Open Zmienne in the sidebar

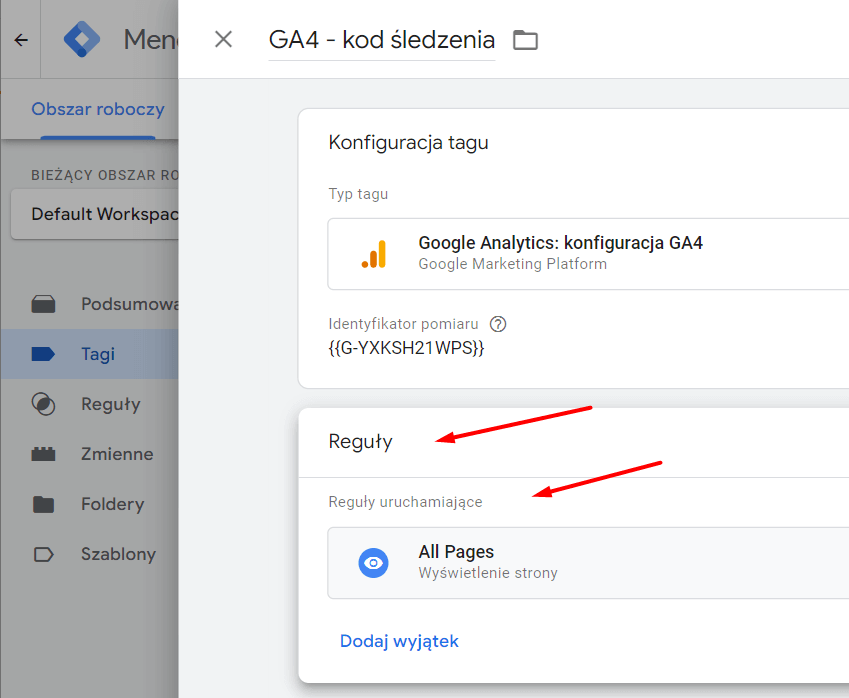tap(90, 454)
